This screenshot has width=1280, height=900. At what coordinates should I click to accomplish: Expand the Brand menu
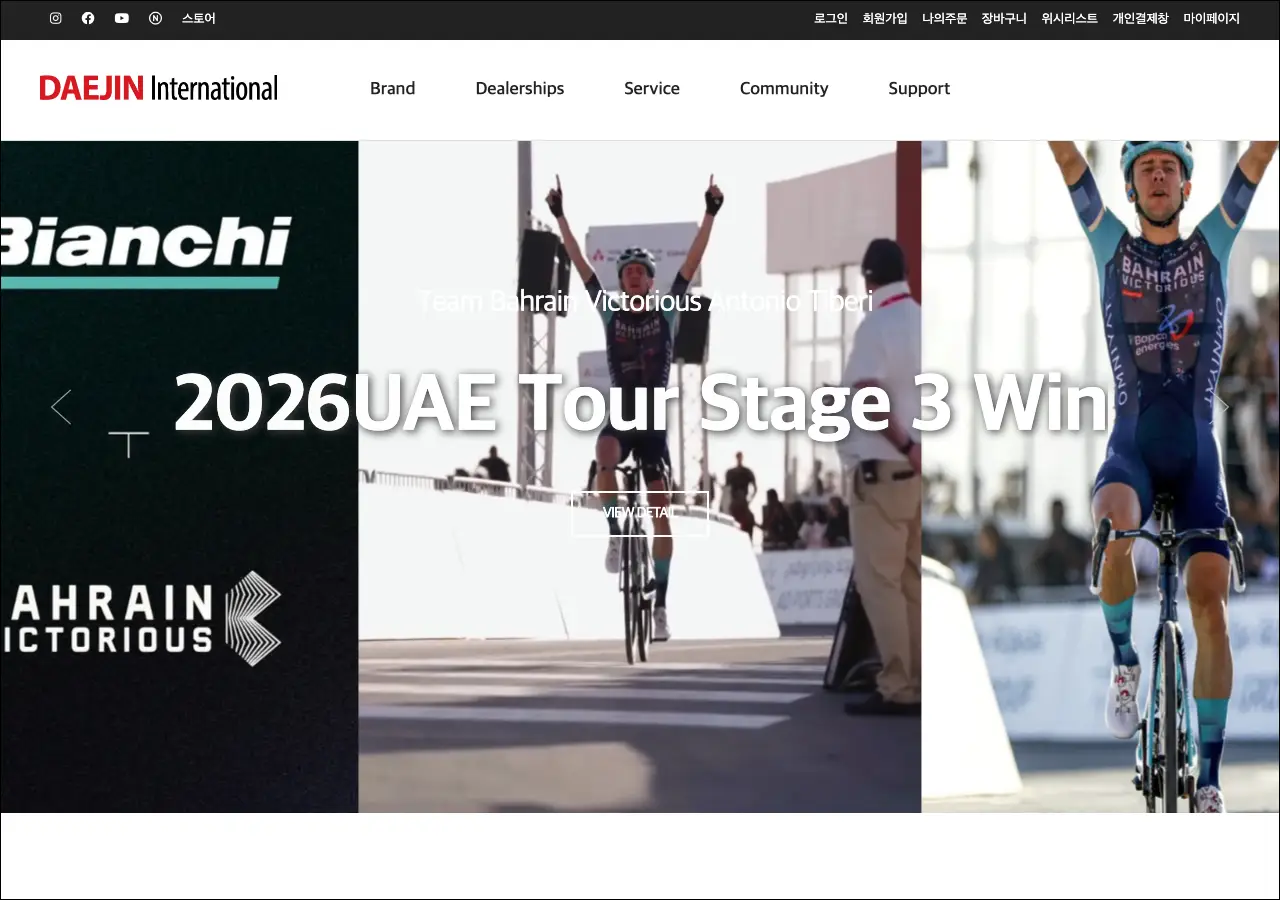click(392, 88)
